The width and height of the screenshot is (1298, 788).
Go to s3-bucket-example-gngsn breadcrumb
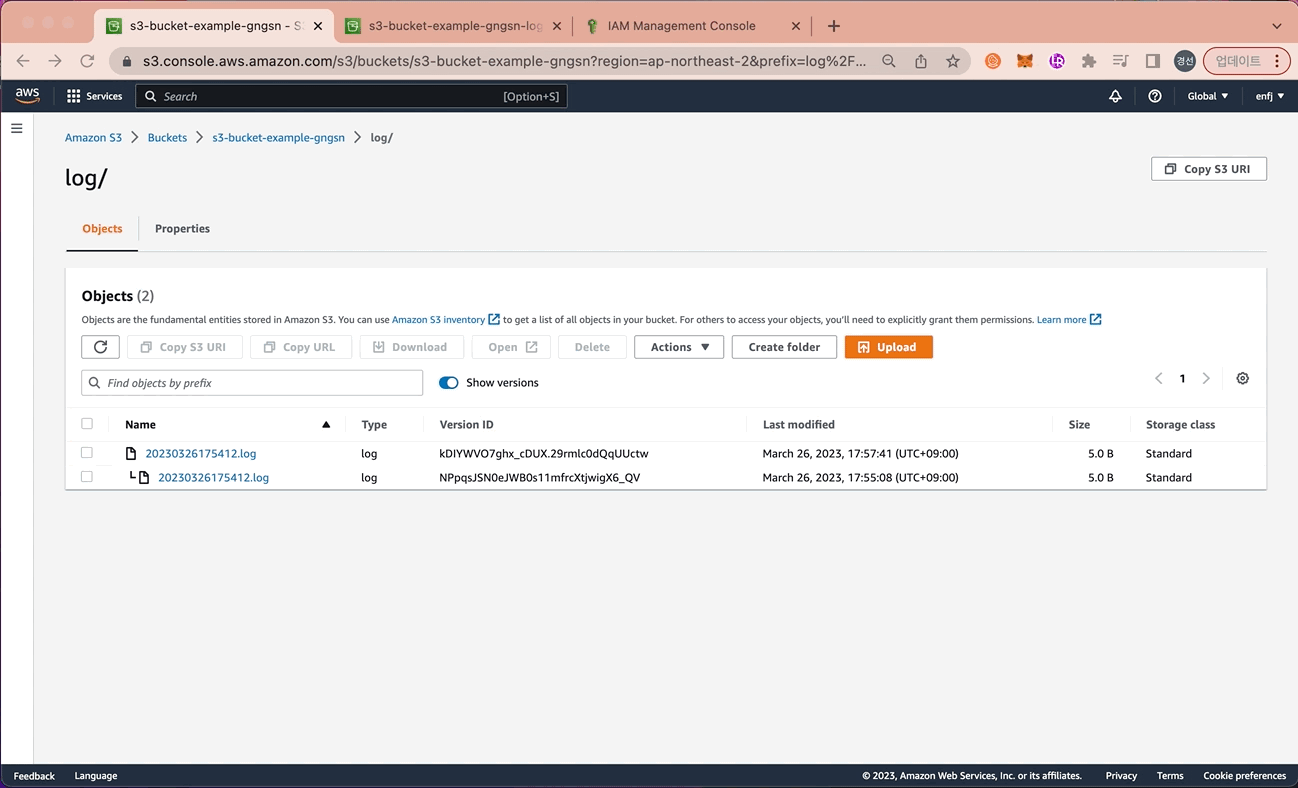click(278, 138)
